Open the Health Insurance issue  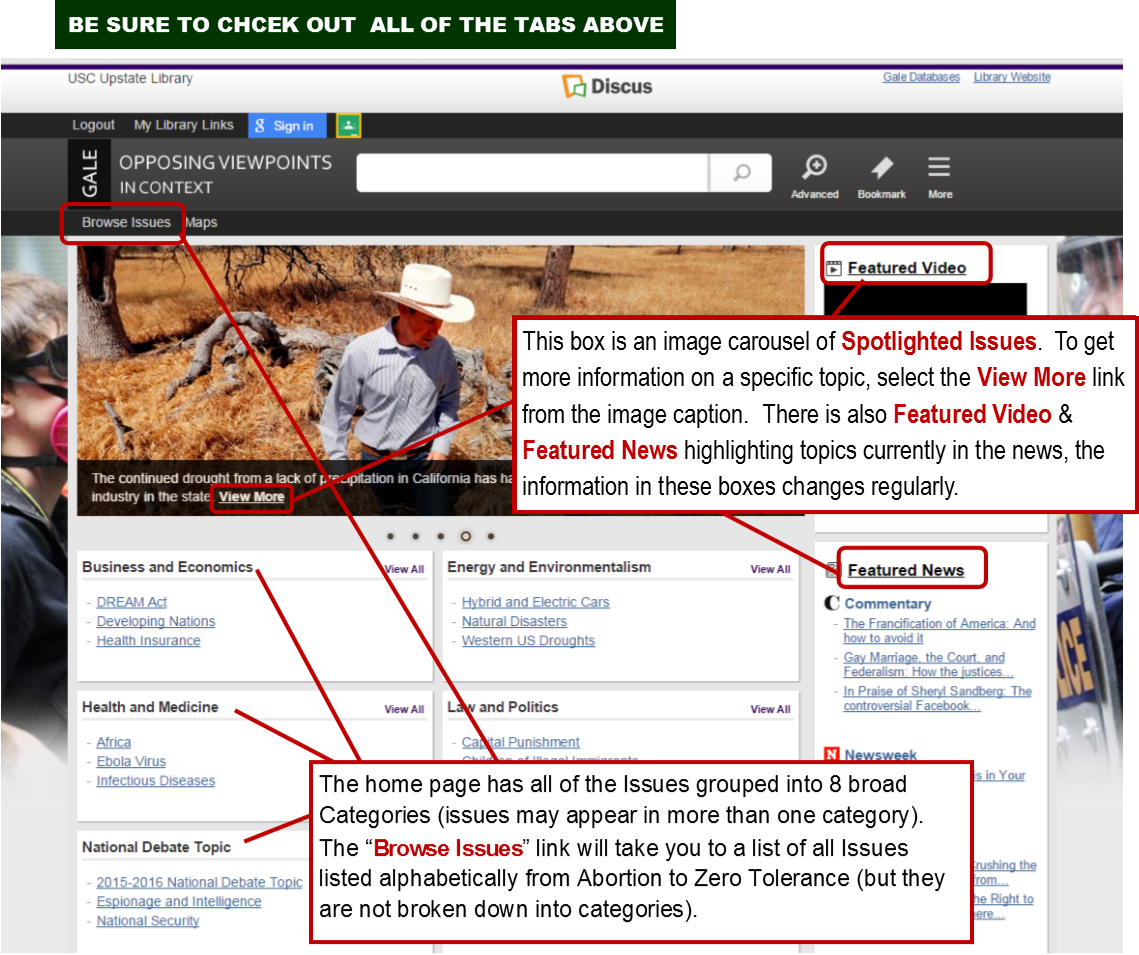[x=148, y=641]
